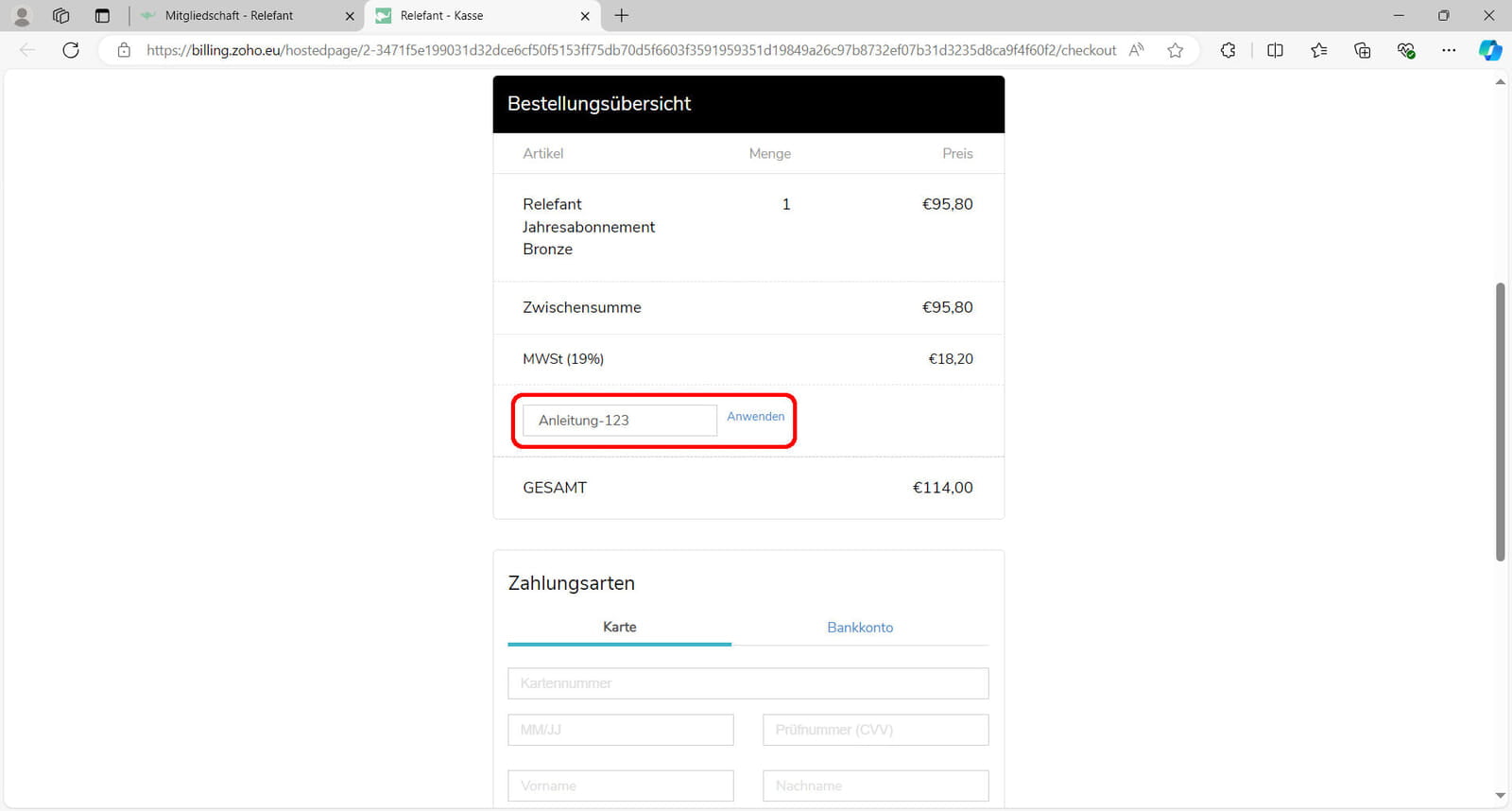Click Anwenden to apply coupon
Image resolution: width=1512 pixels, height=811 pixels.
pyautogui.click(x=755, y=417)
